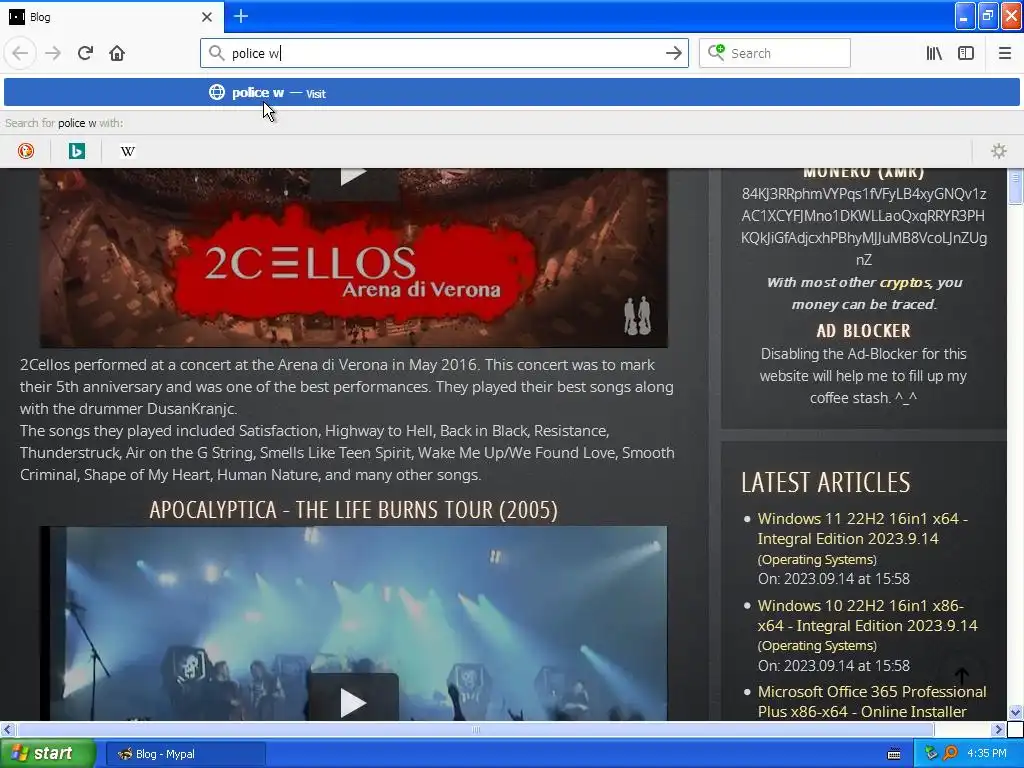This screenshot has width=1024, height=768.
Task: Search with DuckDuckGo one-off engine icon
Action: pos(25,151)
